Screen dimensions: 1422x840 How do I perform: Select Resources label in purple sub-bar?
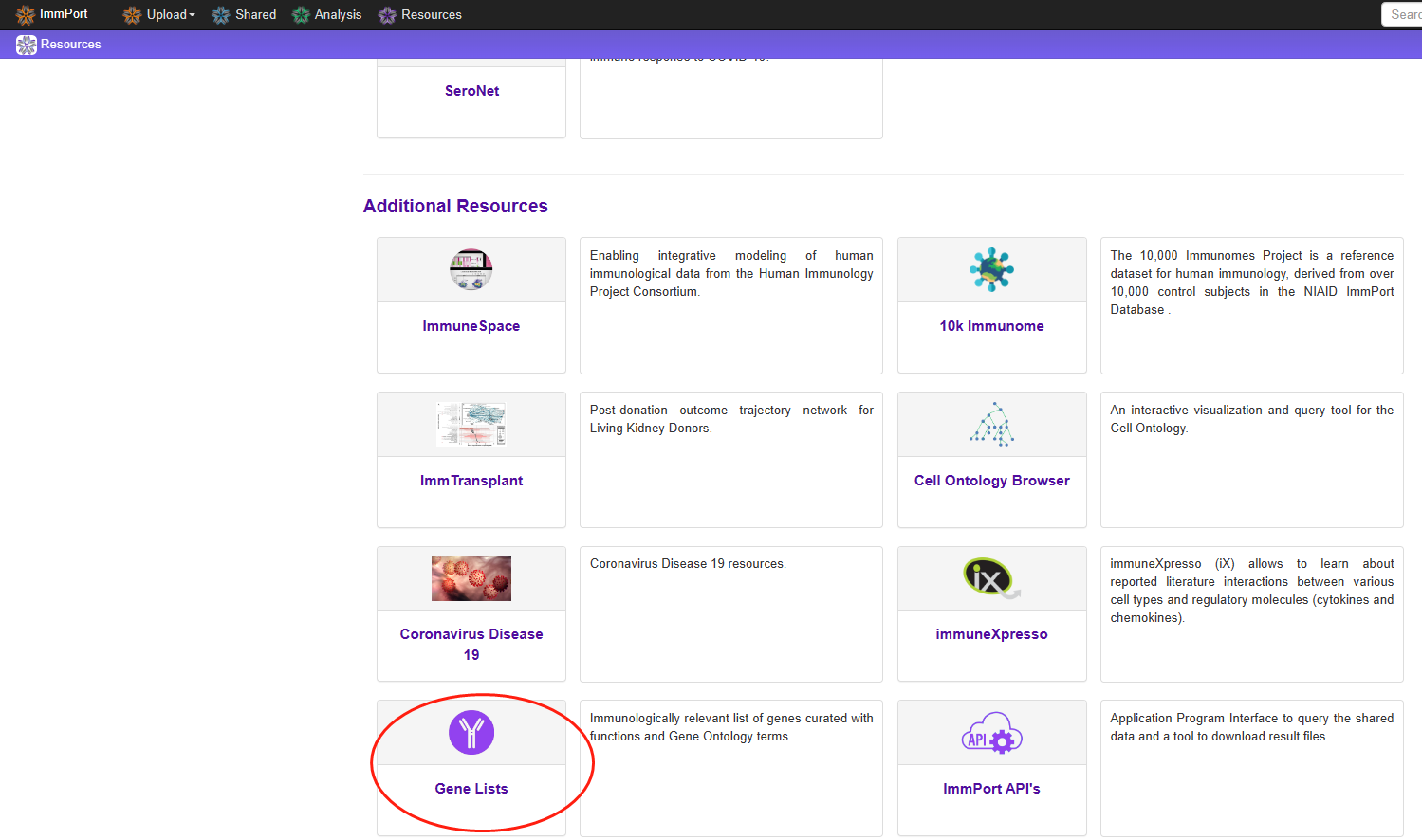[x=71, y=45]
